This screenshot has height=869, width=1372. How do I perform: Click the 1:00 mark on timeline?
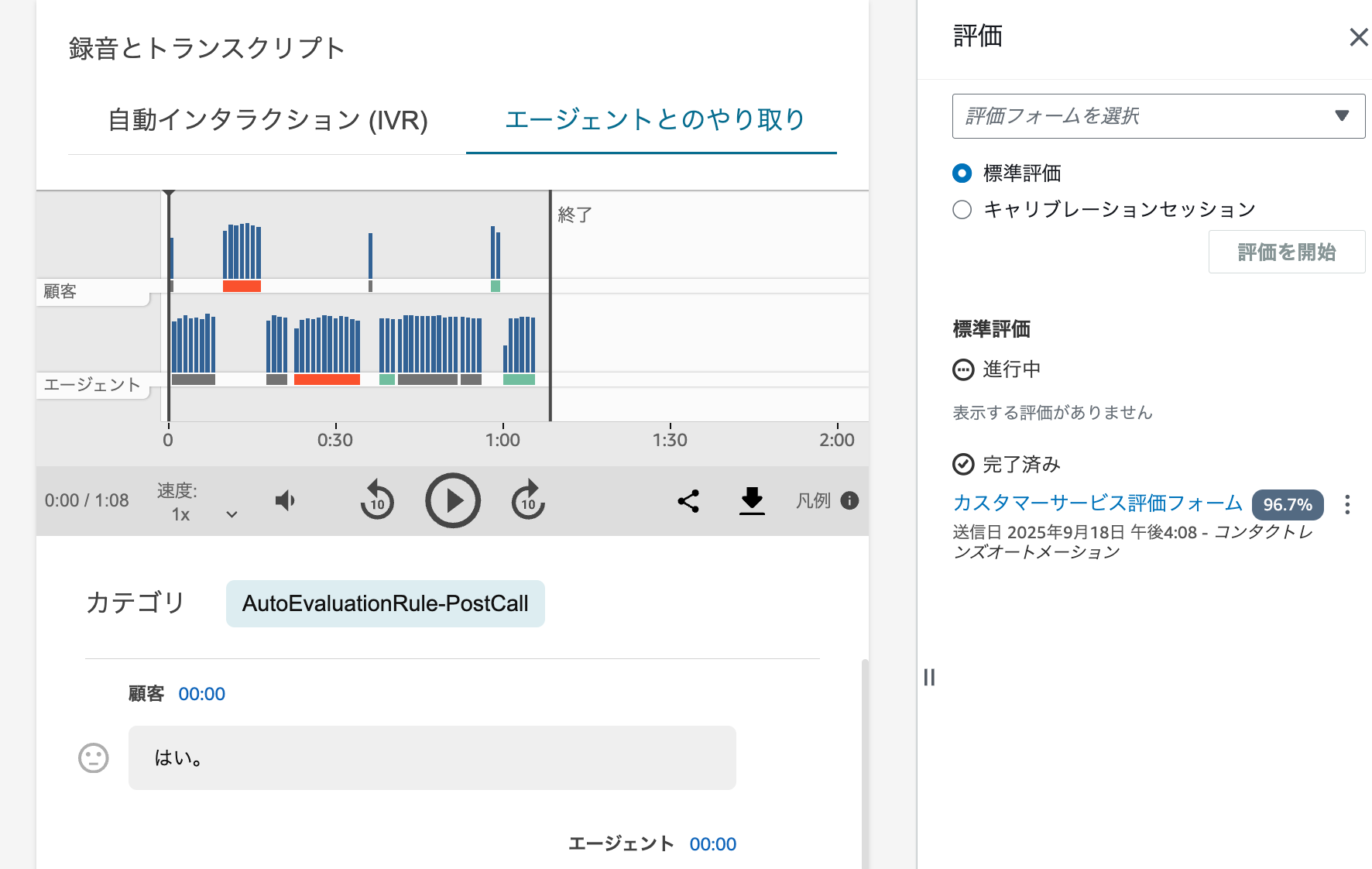click(x=502, y=439)
